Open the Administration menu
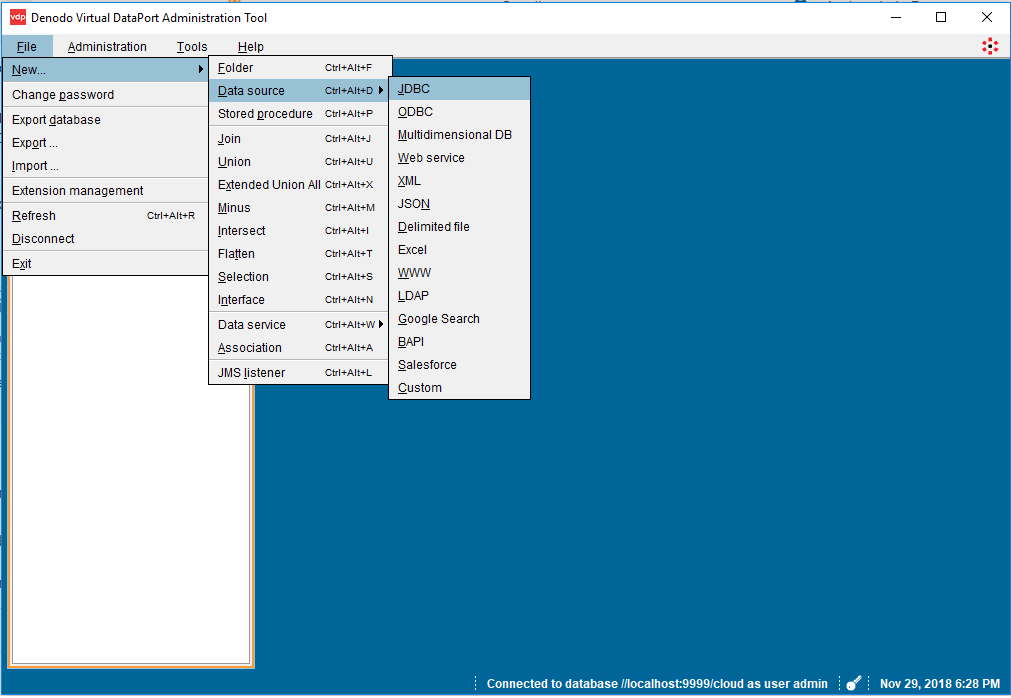Viewport: 1011px width, 698px height. coord(107,46)
